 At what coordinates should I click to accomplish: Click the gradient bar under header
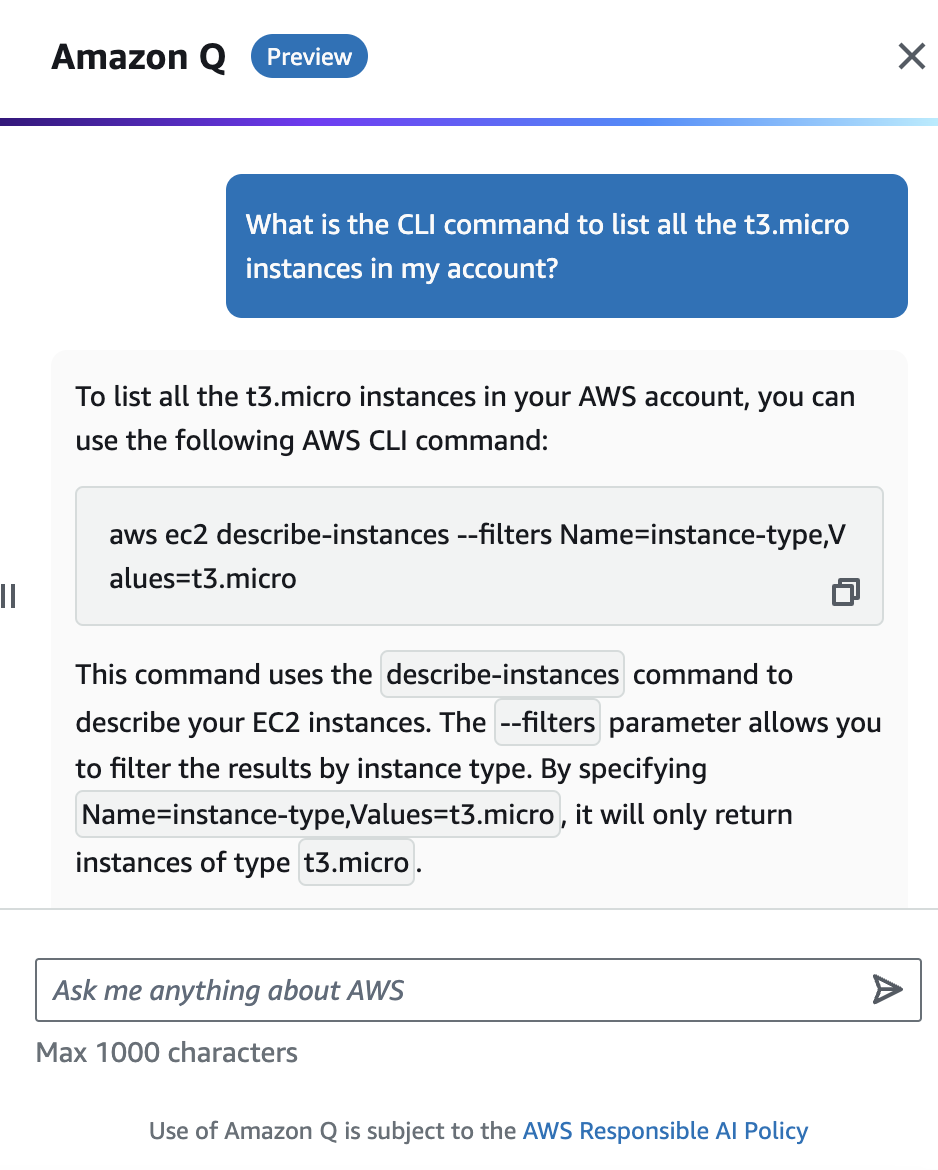click(x=469, y=121)
